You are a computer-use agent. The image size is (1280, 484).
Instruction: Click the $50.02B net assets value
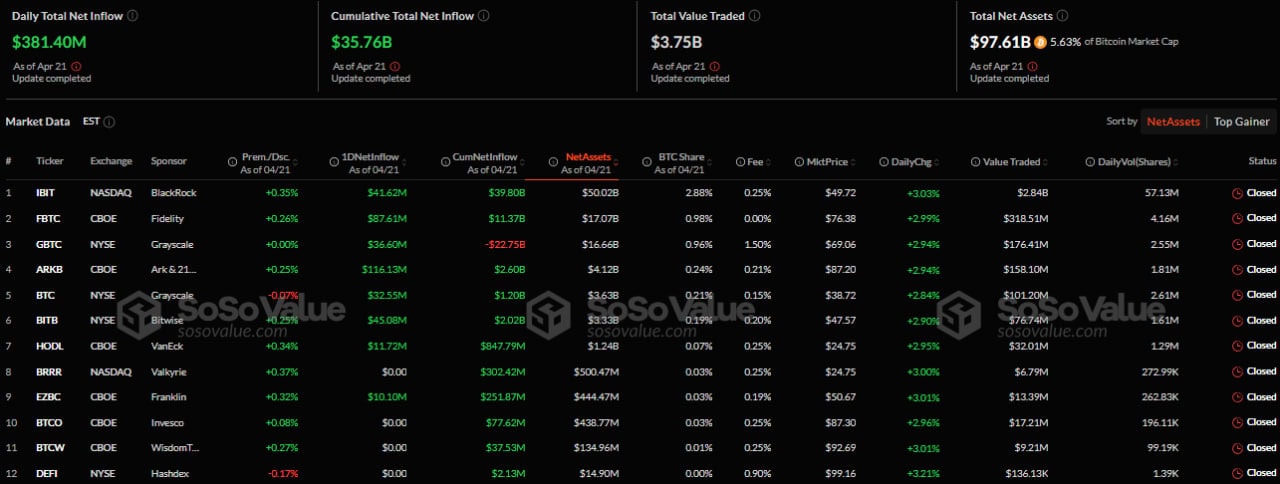coord(600,192)
